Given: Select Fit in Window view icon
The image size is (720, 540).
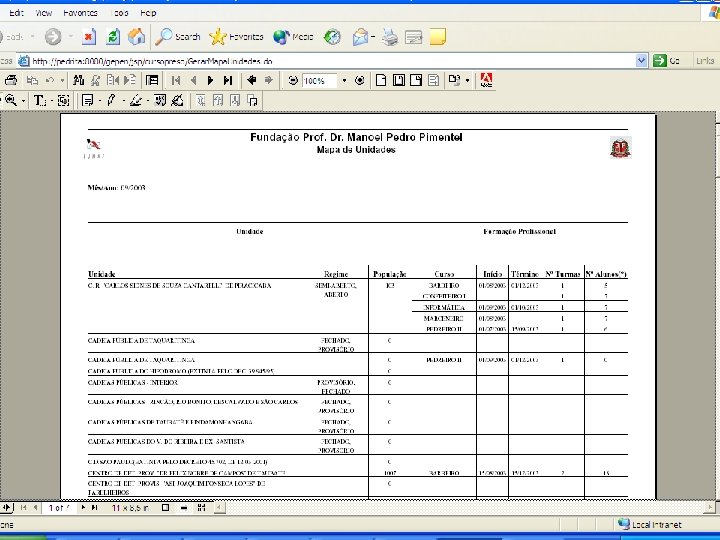Looking at the screenshot, I should click(x=399, y=80).
